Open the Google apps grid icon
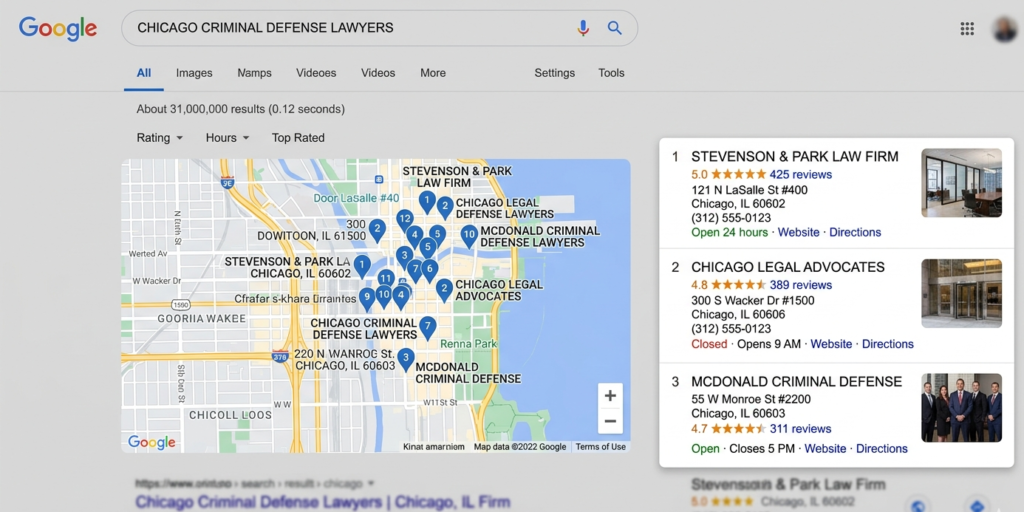 point(967,28)
